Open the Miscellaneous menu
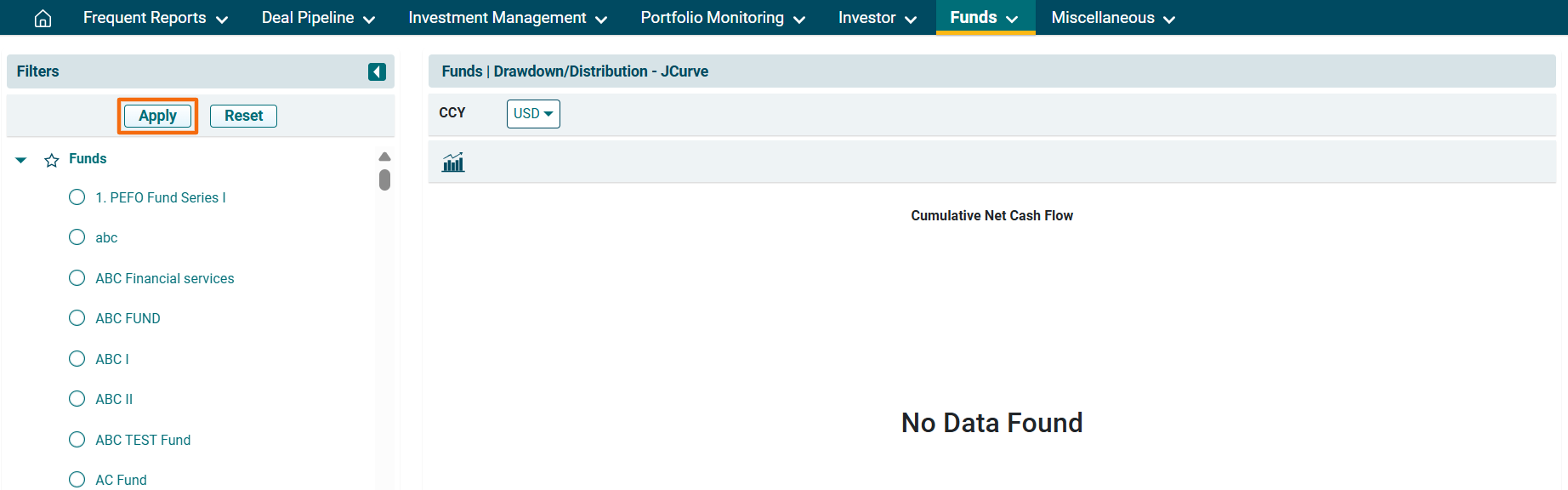Viewport: 1568px width, 490px height. pyautogui.click(x=1112, y=18)
